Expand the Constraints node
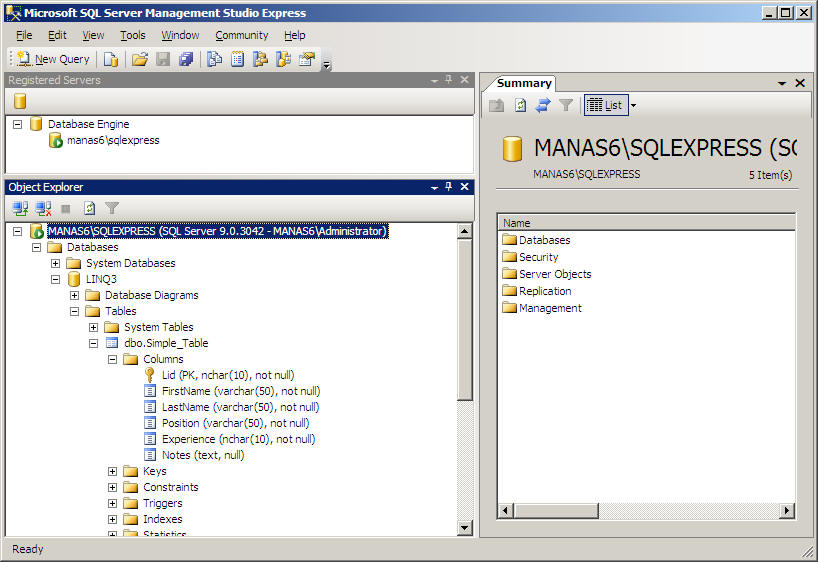Image resolution: width=818 pixels, height=562 pixels. [x=112, y=487]
